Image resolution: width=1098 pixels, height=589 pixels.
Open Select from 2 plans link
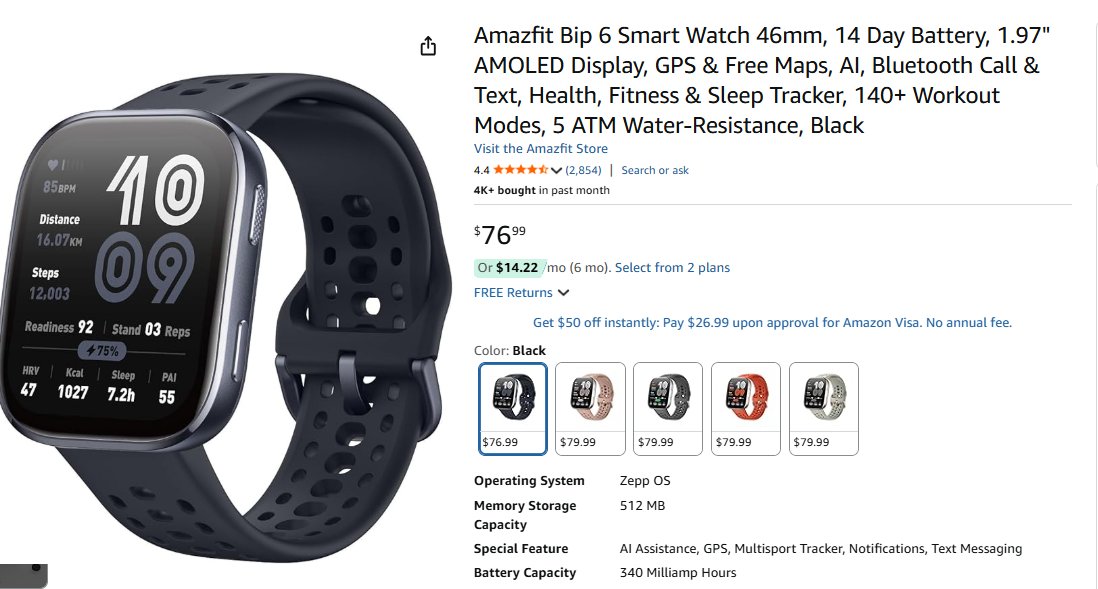pos(672,268)
